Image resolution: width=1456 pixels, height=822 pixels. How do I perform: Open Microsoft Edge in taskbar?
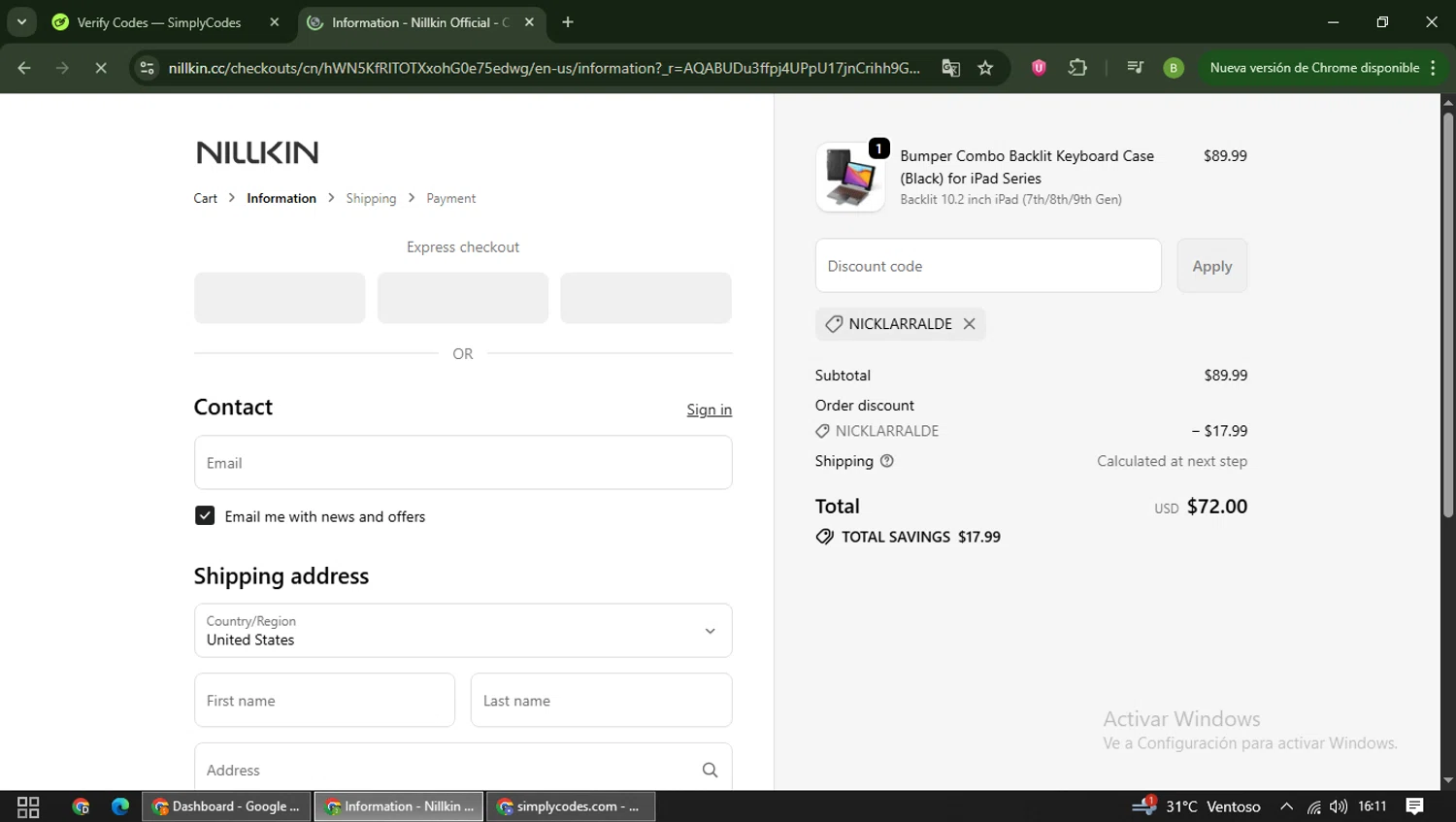click(120, 806)
